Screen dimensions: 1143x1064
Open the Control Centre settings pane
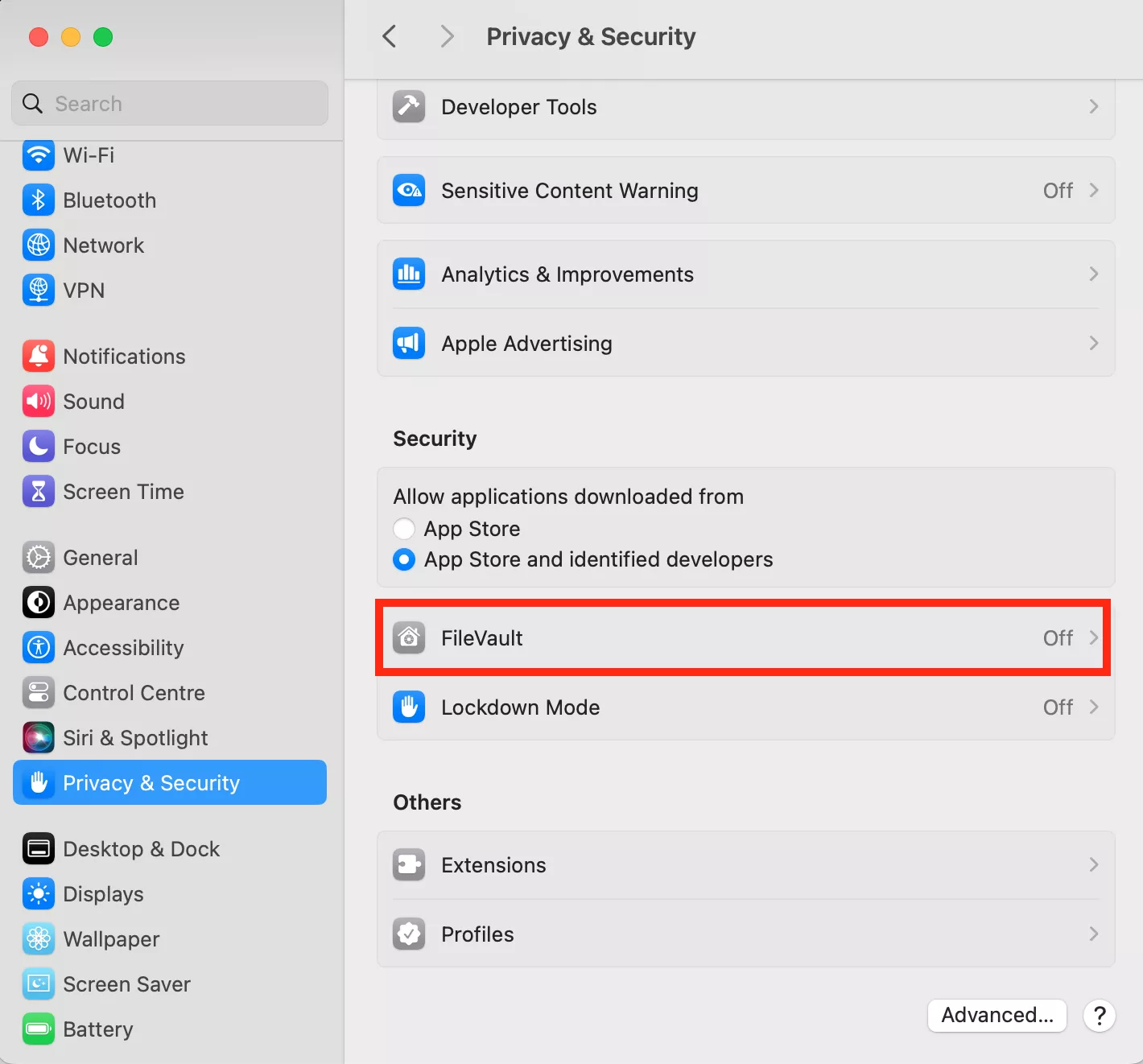[x=134, y=693]
